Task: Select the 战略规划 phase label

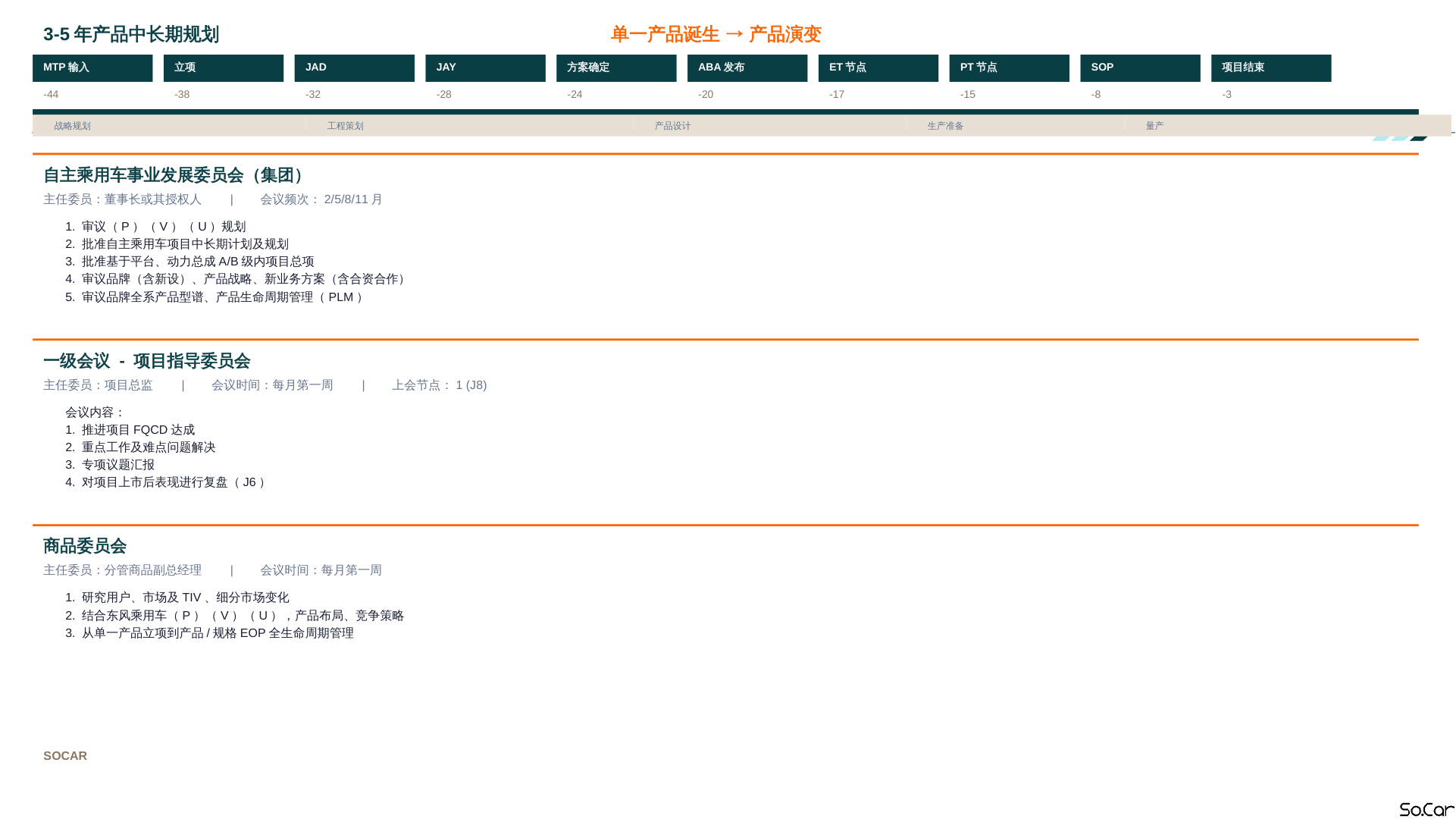Action: [x=73, y=126]
